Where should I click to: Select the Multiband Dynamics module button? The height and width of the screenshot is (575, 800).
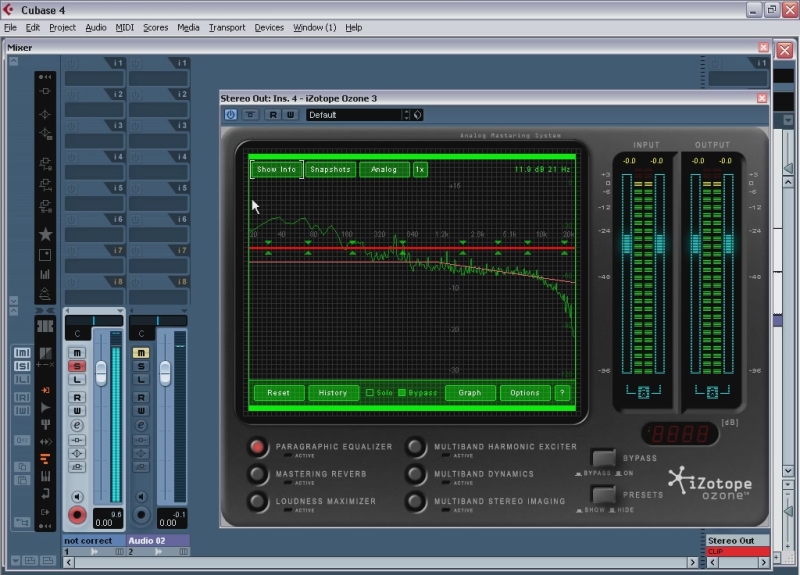point(415,474)
